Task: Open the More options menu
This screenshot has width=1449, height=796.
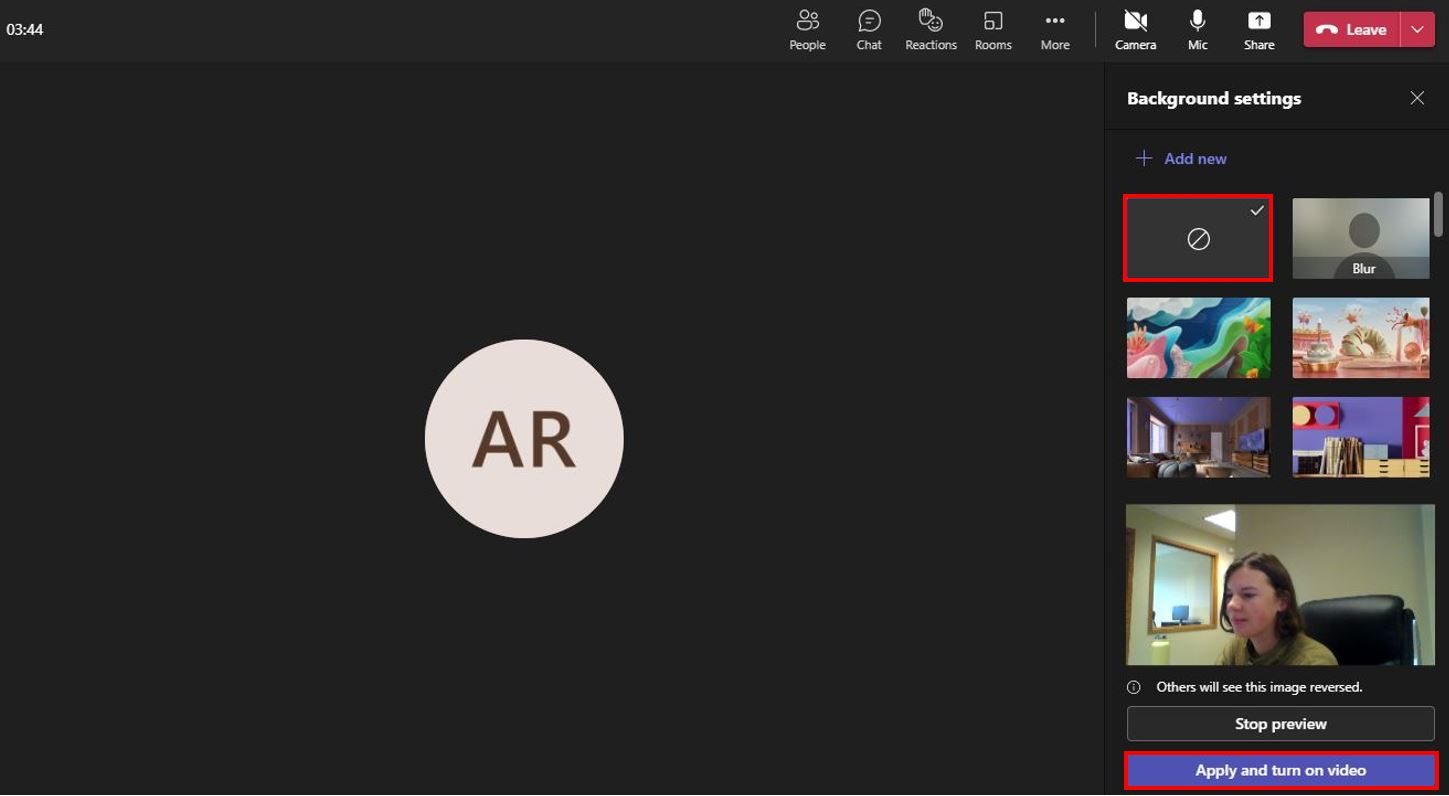Action: tap(1055, 30)
